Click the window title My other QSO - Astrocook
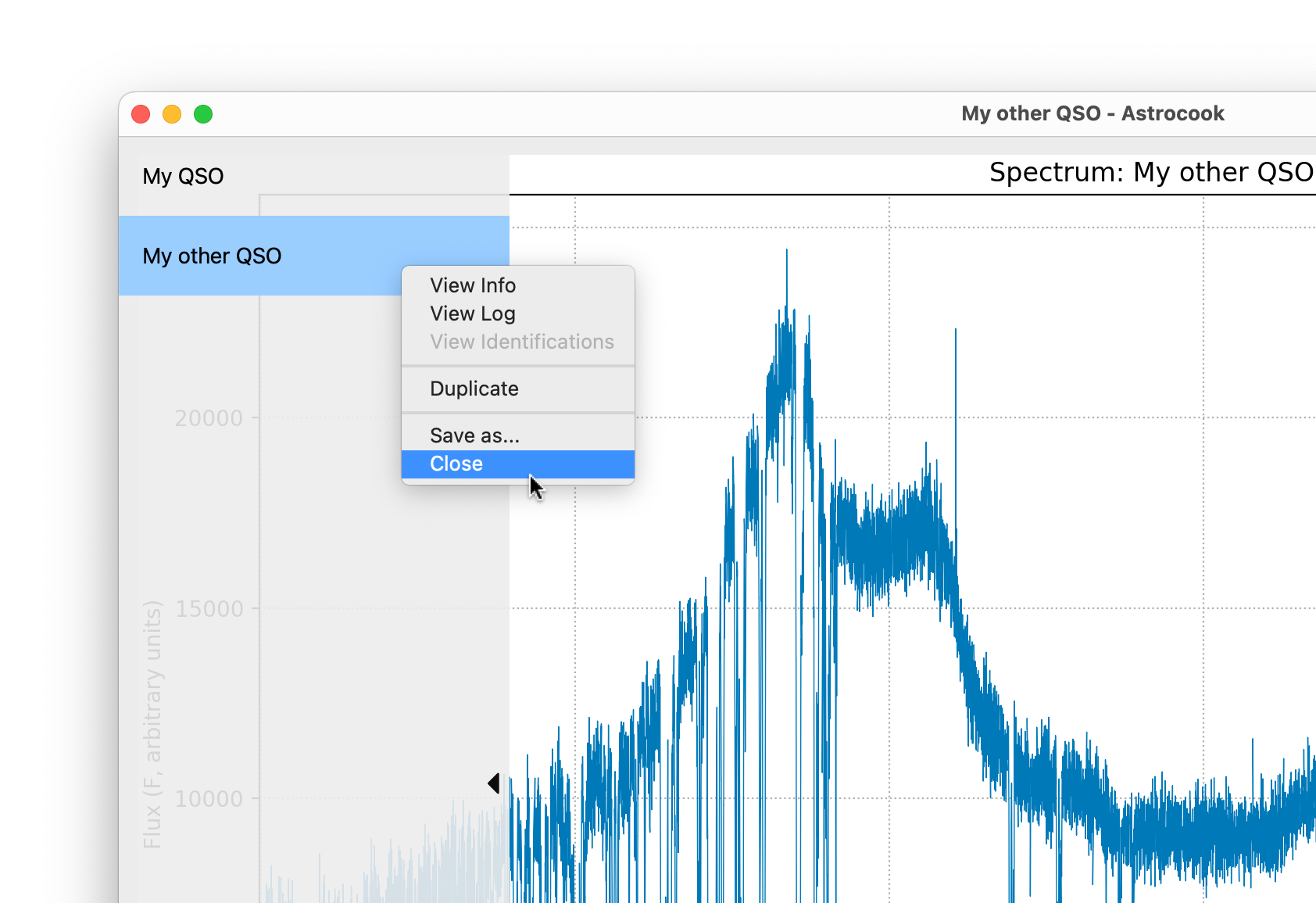Screen dimensions: 1316x903 click(x=1092, y=113)
